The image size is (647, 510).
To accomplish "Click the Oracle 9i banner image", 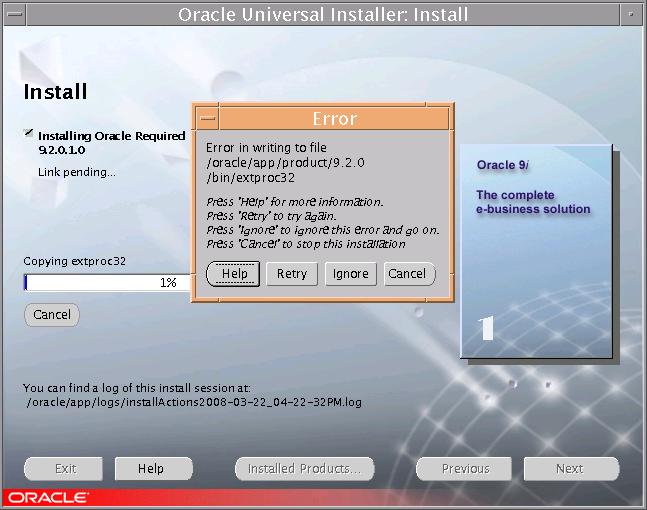I will [x=535, y=250].
